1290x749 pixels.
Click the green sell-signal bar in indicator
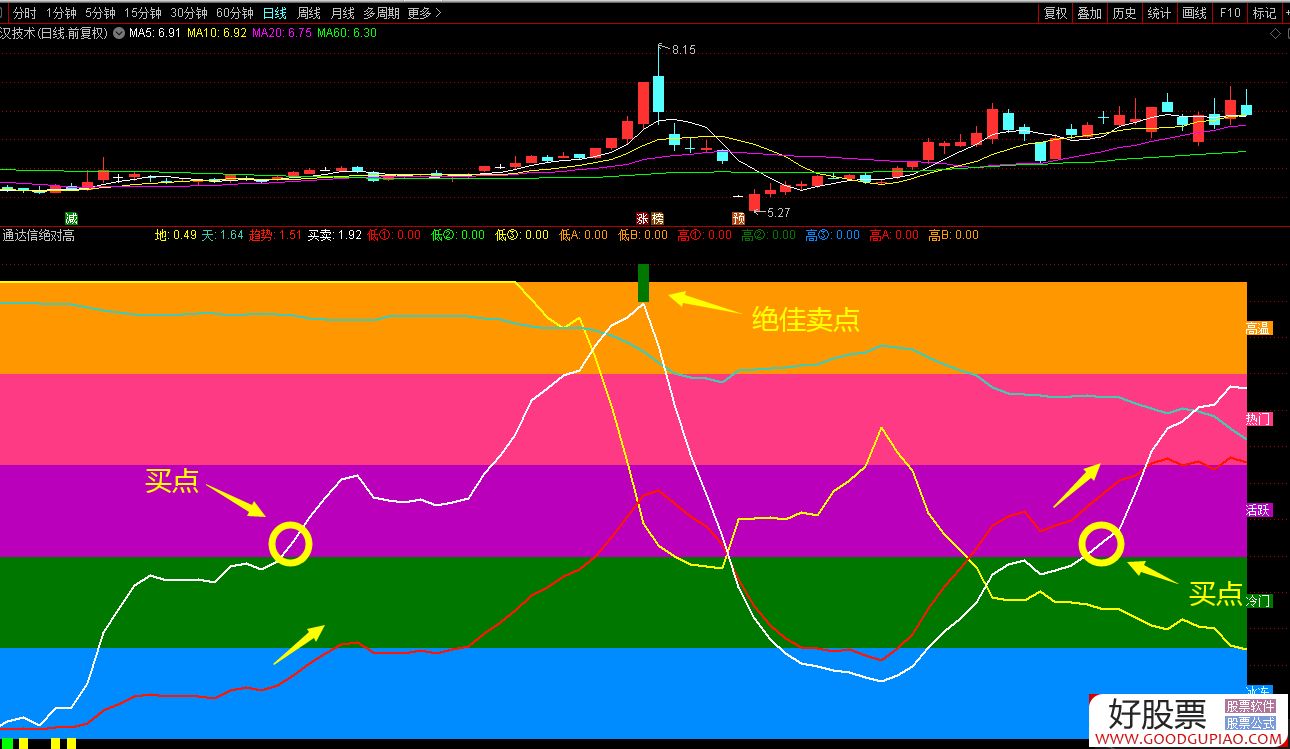[644, 282]
